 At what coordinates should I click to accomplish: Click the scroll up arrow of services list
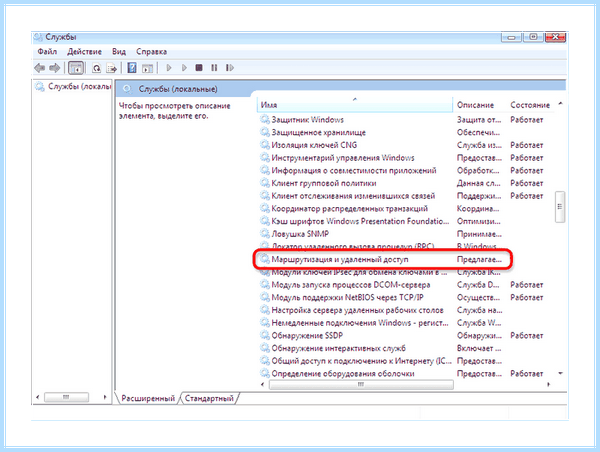[x=561, y=103]
